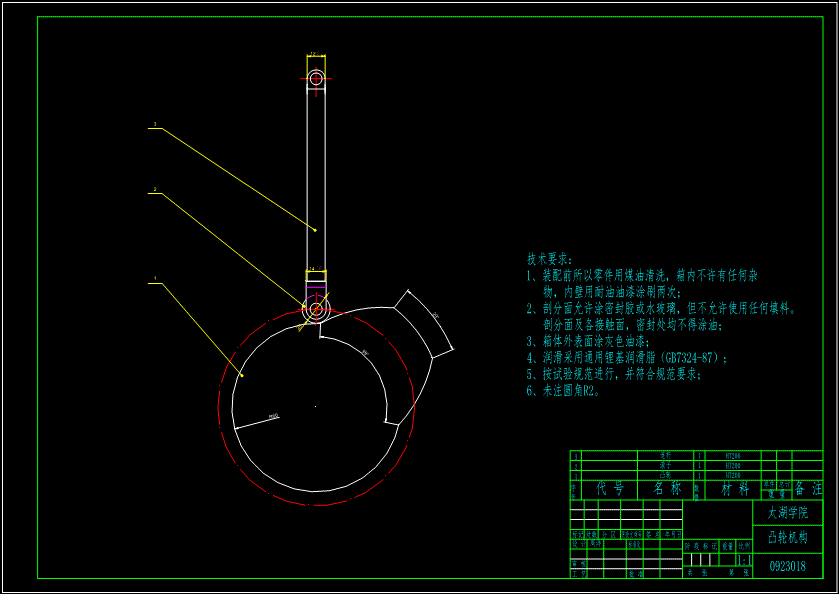Click the '备注' column header
The height and width of the screenshot is (594, 839).
click(x=807, y=489)
